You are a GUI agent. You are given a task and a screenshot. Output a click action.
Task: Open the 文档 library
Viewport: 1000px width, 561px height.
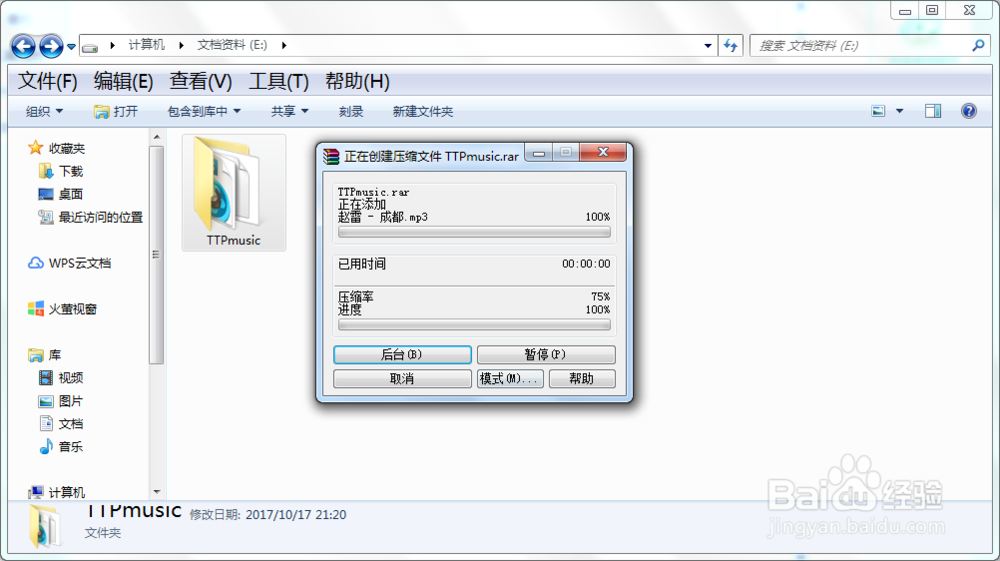61,424
